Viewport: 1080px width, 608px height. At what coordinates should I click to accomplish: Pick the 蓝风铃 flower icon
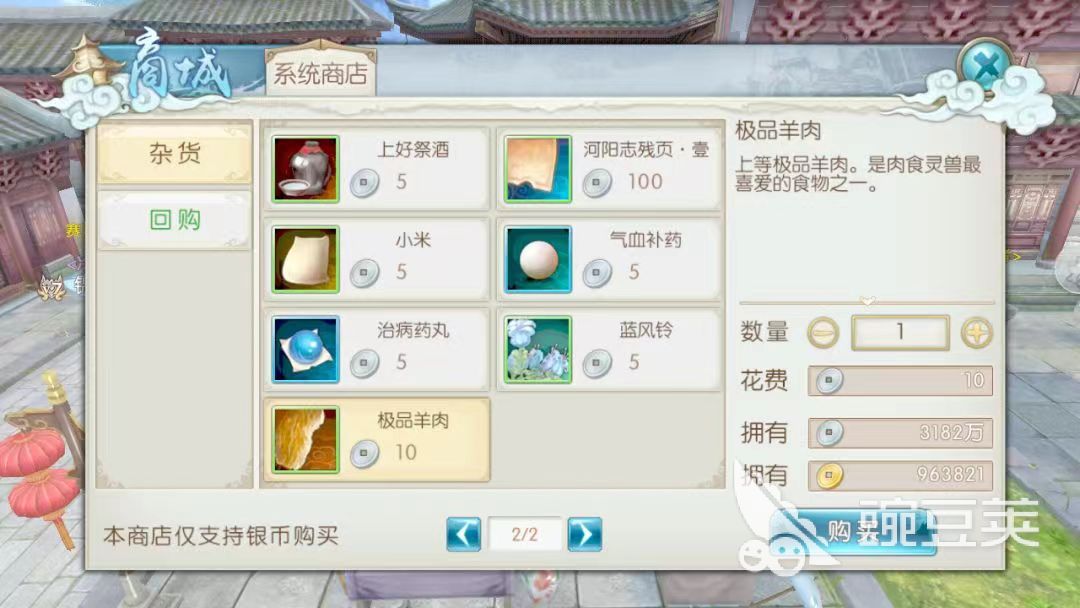point(538,350)
